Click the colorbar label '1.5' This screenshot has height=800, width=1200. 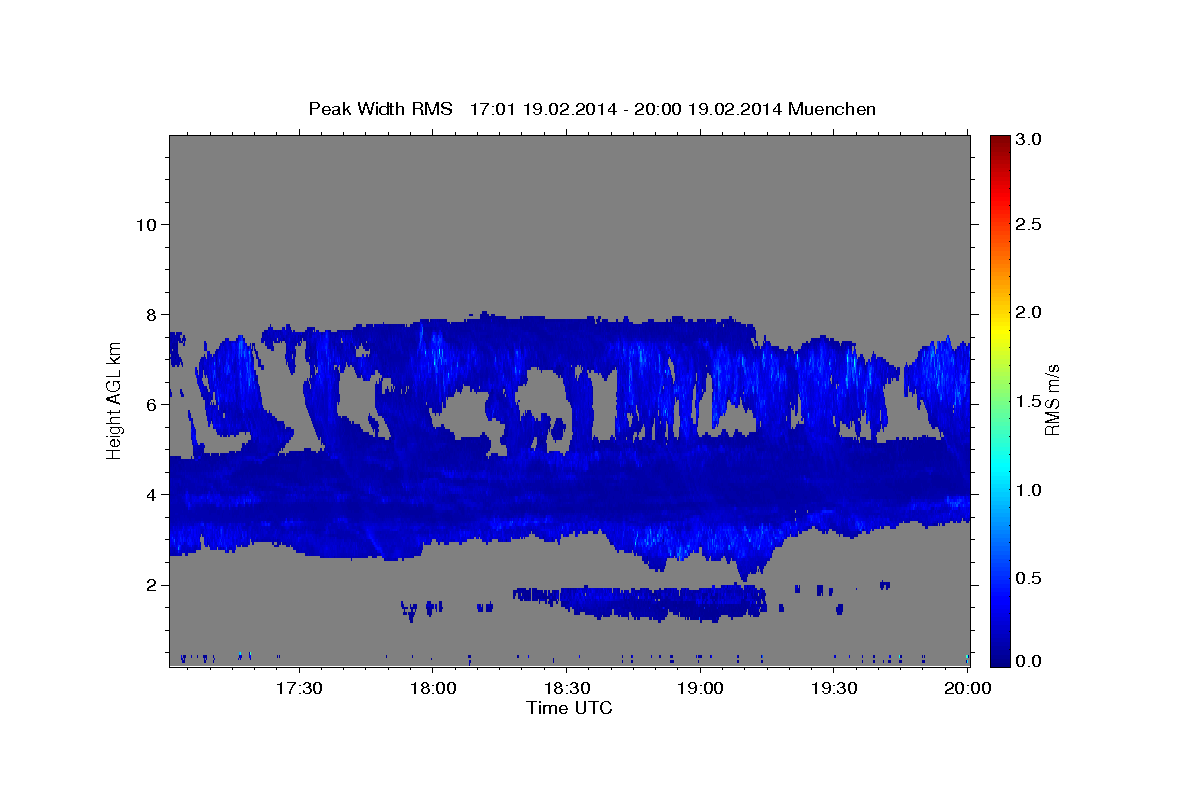point(1030,401)
